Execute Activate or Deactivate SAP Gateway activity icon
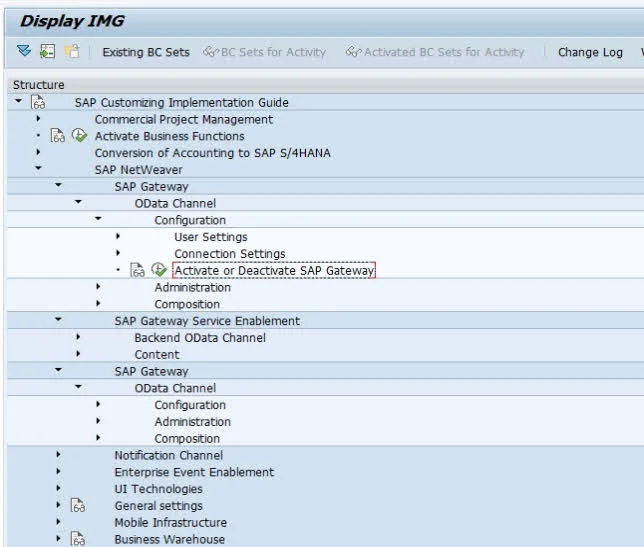This screenshot has width=644, height=547. click(159, 270)
